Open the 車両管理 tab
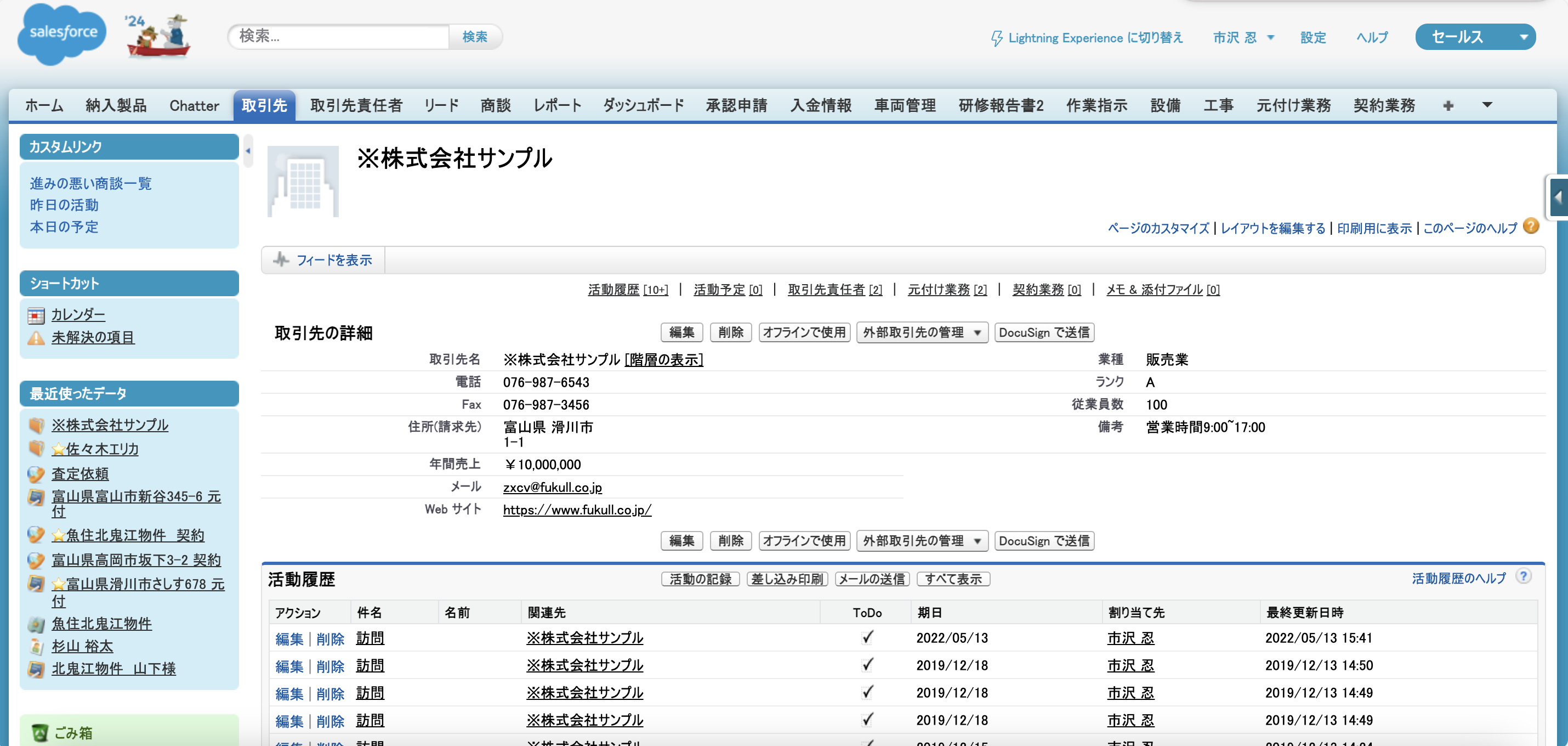Viewport: 1568px width, 746px height. pyautogui.click(x=905, y=105)
